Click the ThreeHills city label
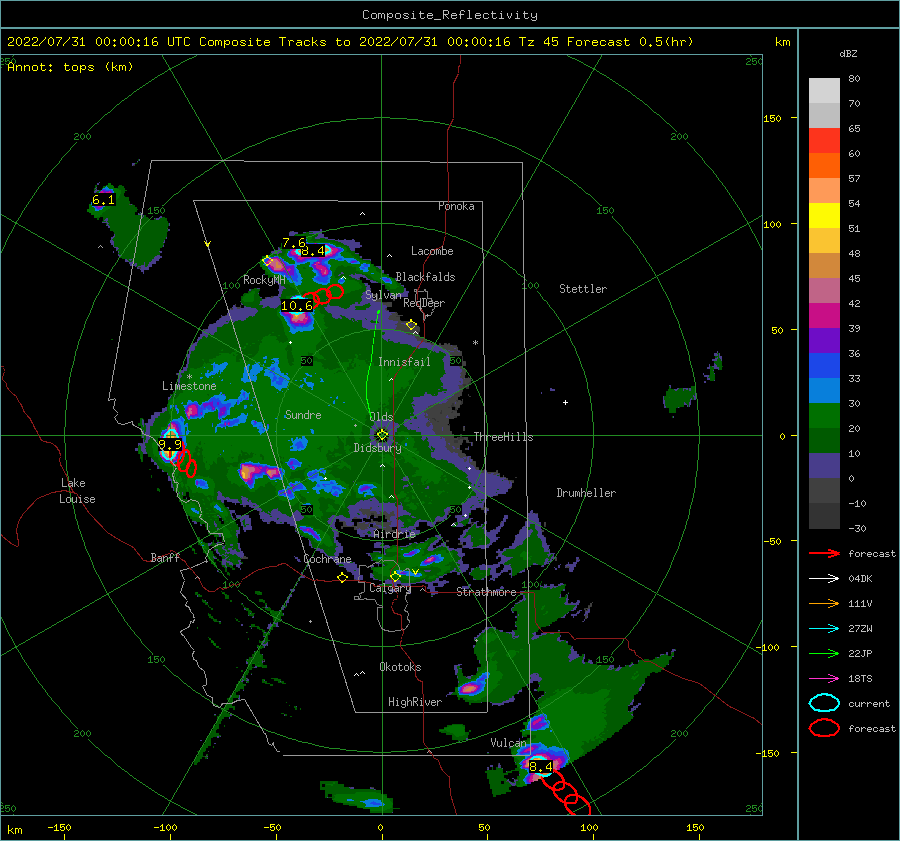This screenshot has width=900, height=841. click(x=503, y=437)
